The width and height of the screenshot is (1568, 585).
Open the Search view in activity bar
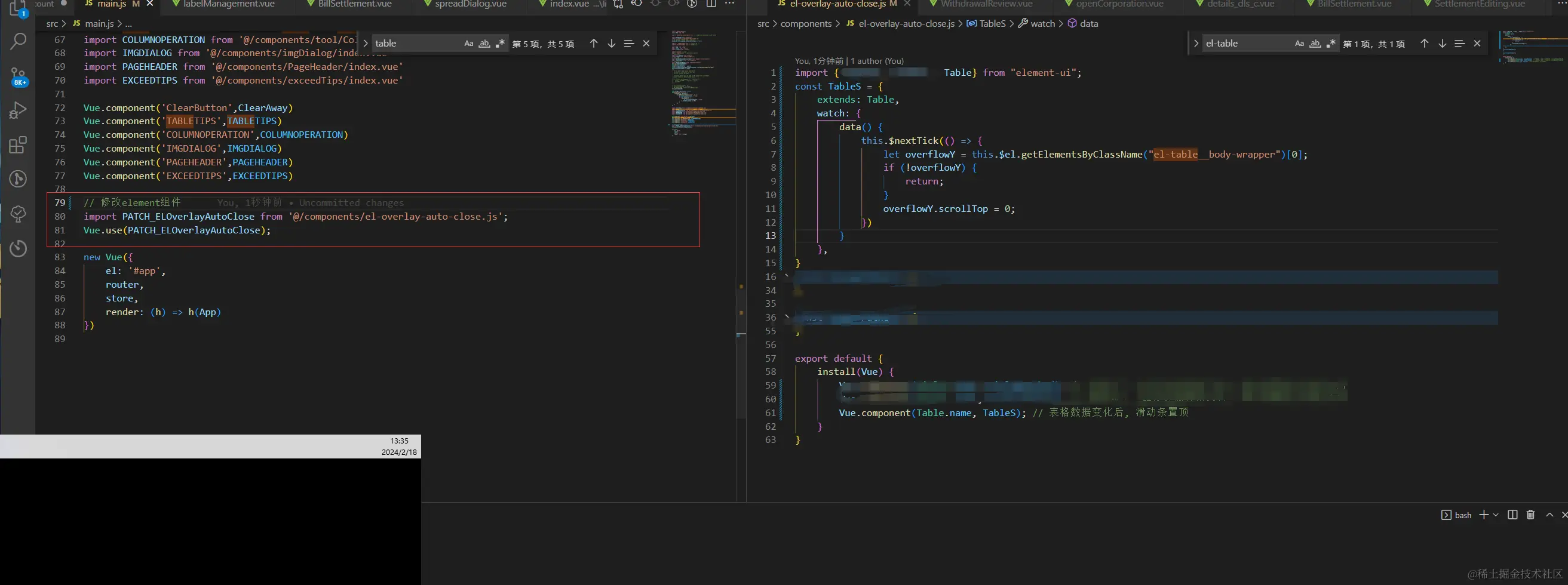(19, 41)
